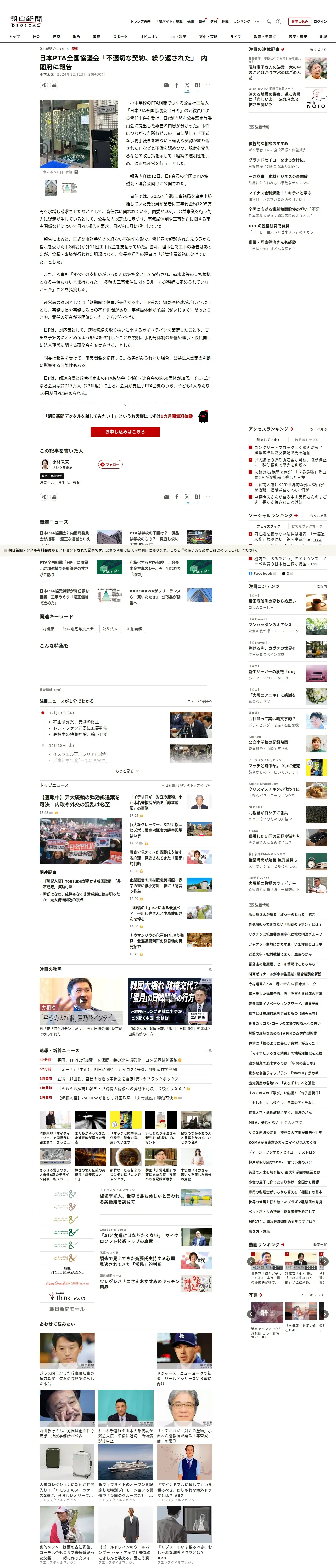Viewport: 336px width, 1568px height.
Task: Open the トップ navigation tab
Action: click(x=14, y=37)
